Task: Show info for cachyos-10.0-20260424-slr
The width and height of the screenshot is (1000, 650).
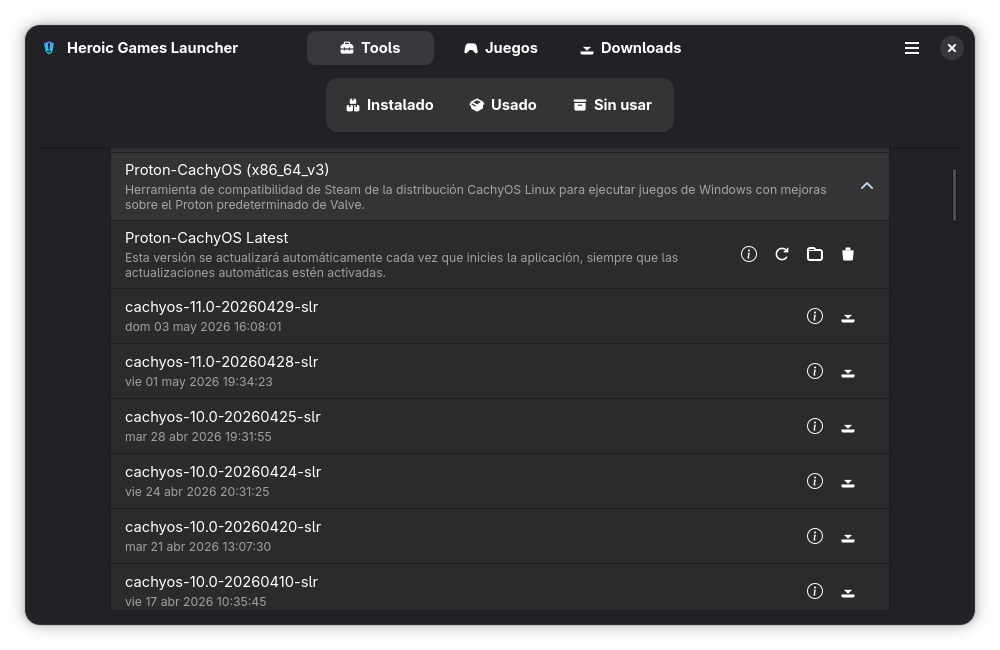Action: click(814, 481)
